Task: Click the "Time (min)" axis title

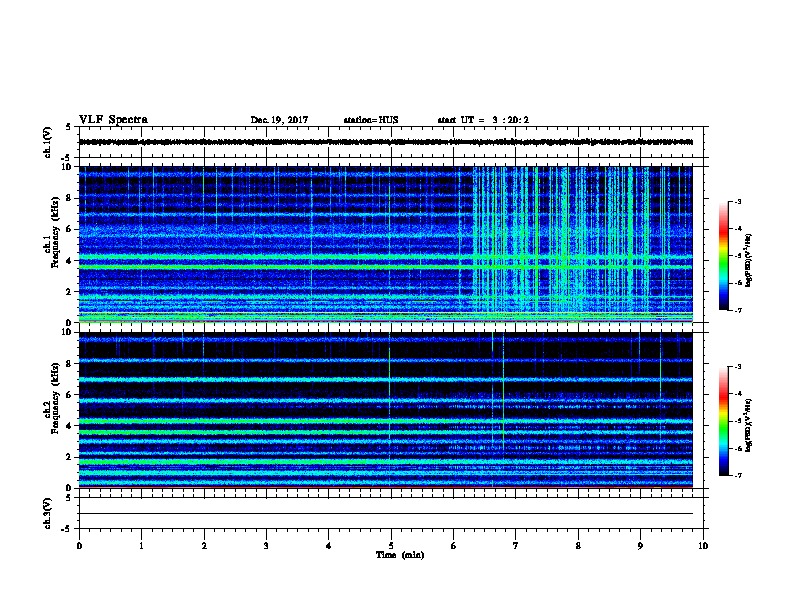Action: click(x=400, y=555)
